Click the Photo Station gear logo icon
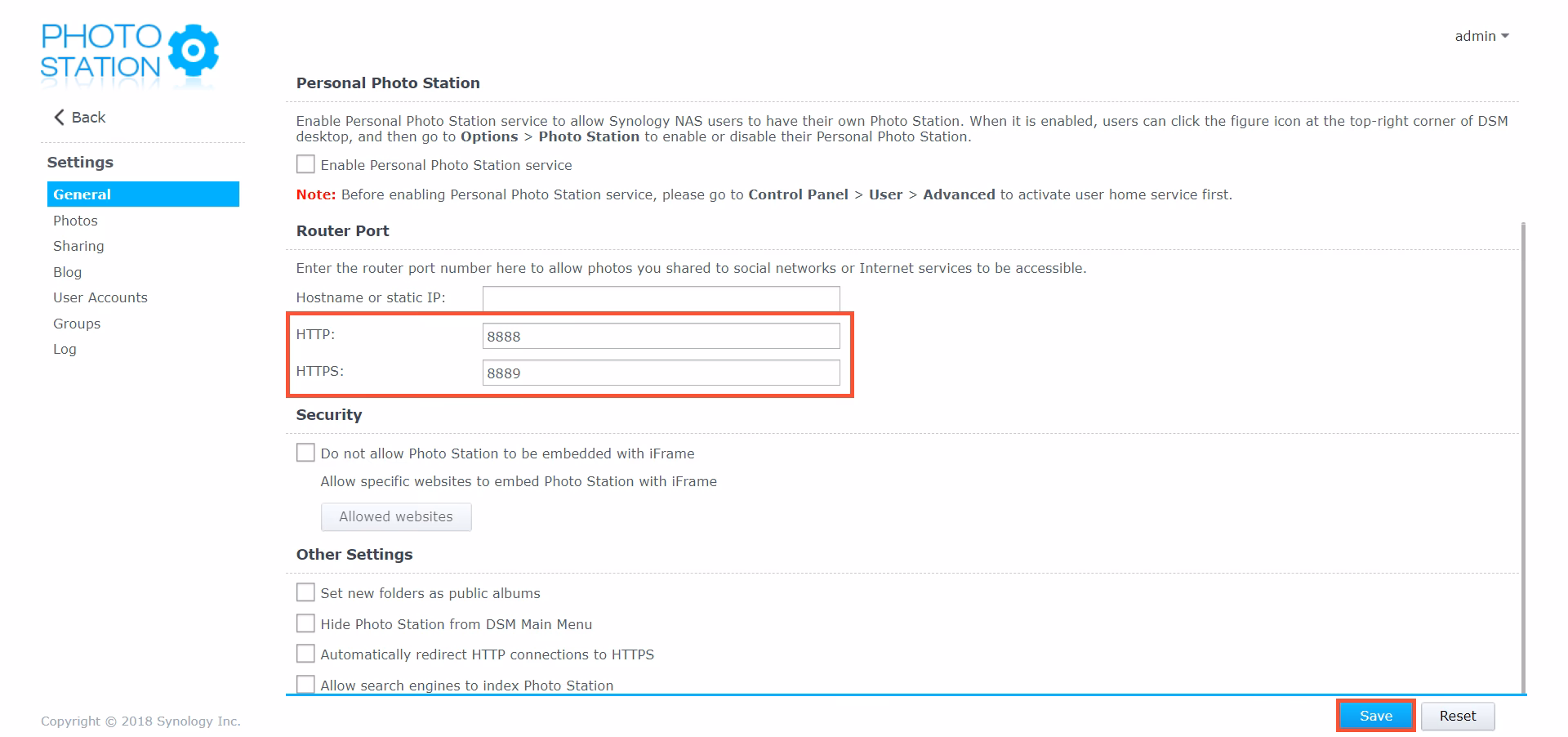This screenshot has width=1568, height=737. point(193,51)
